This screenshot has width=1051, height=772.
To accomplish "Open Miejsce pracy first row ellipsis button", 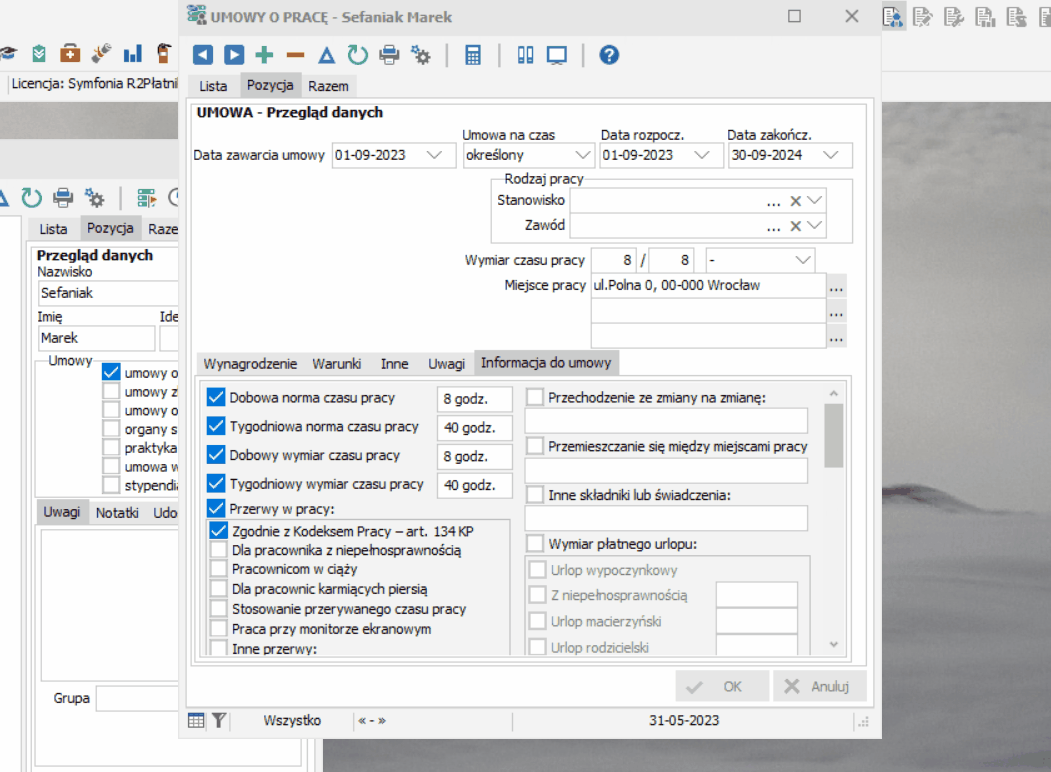I will [836, 287].
